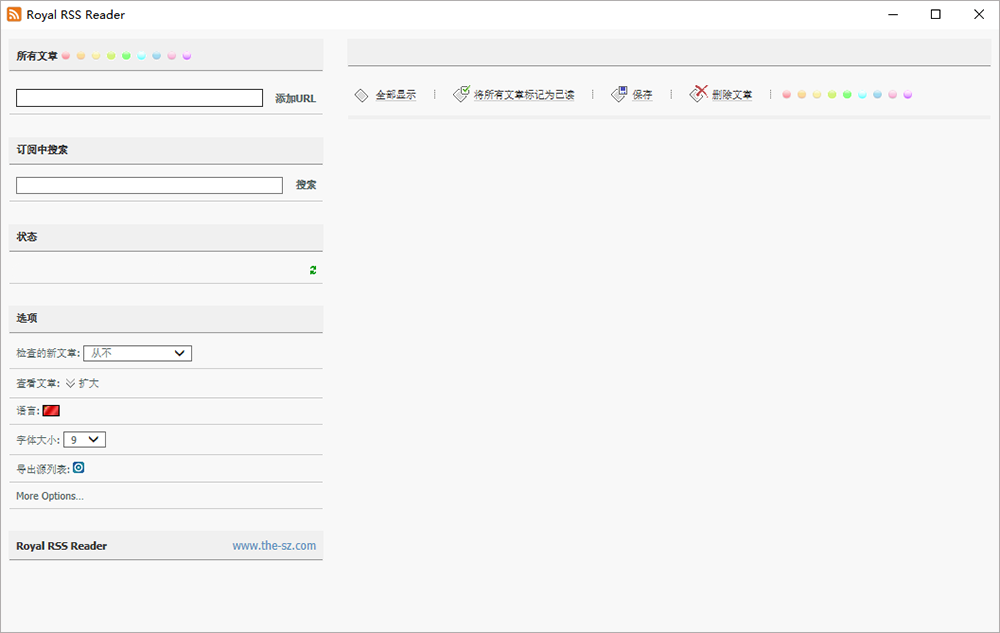
Task: Click the cyan dot in the article toolbar
Action: 862,94
